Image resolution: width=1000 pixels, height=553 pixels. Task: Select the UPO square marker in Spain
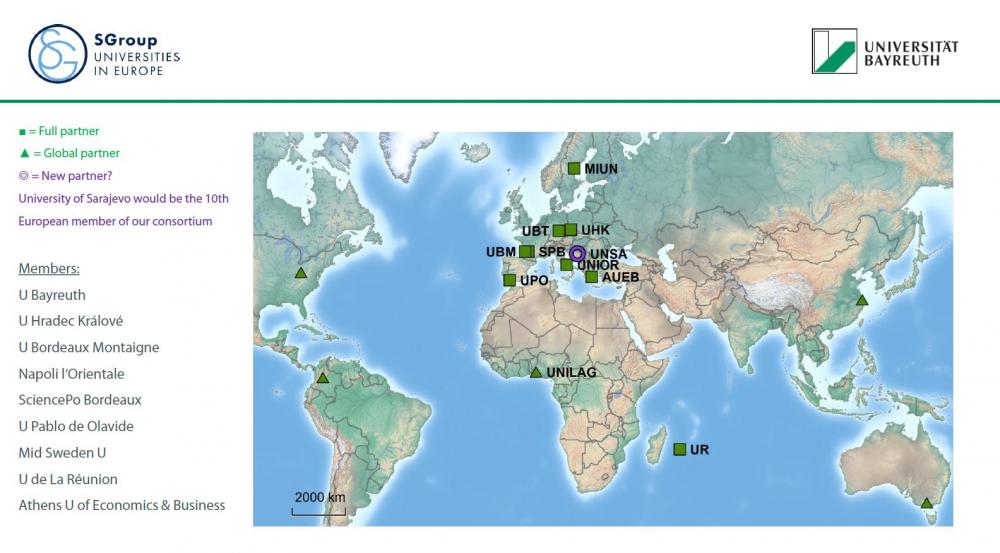point(510,280)
